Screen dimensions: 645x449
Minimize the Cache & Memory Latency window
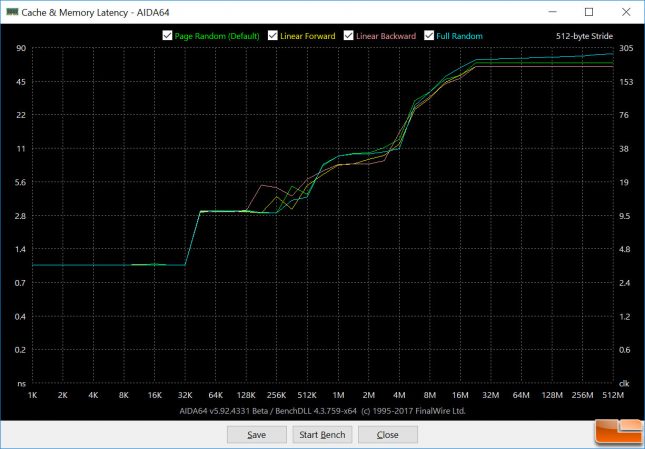552,12
